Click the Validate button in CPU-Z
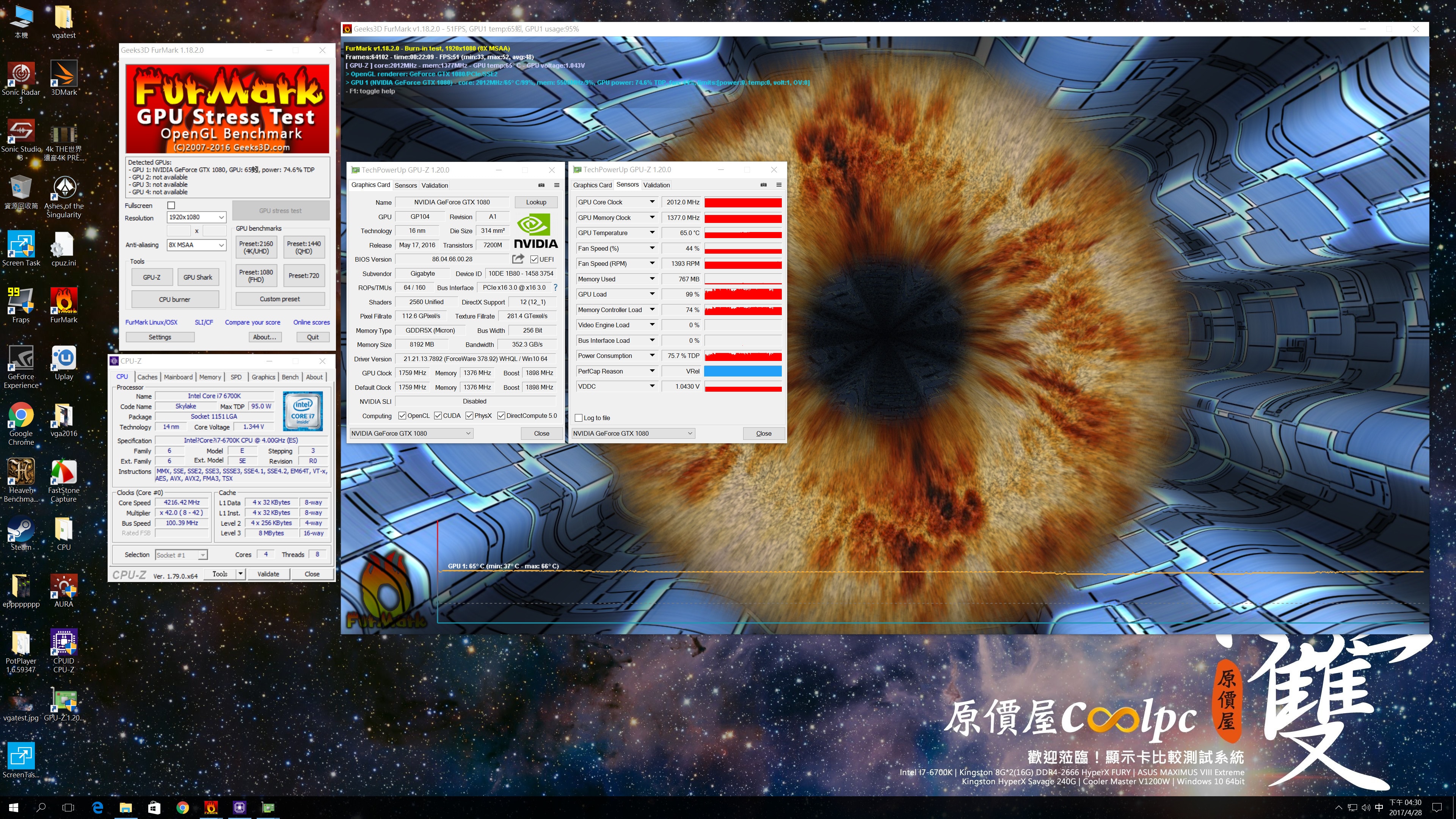Image resolution: width=1456 pixels, height=819 pixels. (268, 574)
